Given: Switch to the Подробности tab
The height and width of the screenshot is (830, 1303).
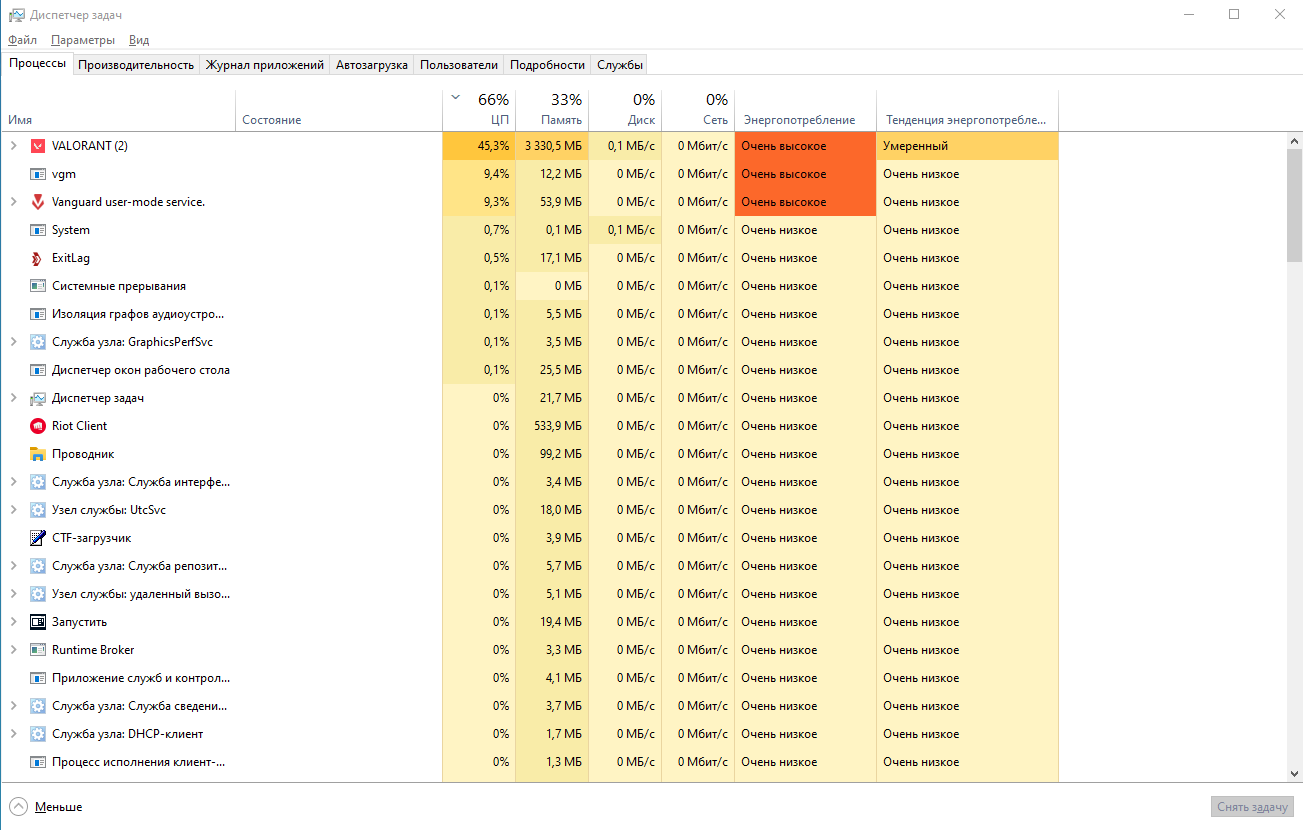Looking at the screenshot, I should point(547,65).
